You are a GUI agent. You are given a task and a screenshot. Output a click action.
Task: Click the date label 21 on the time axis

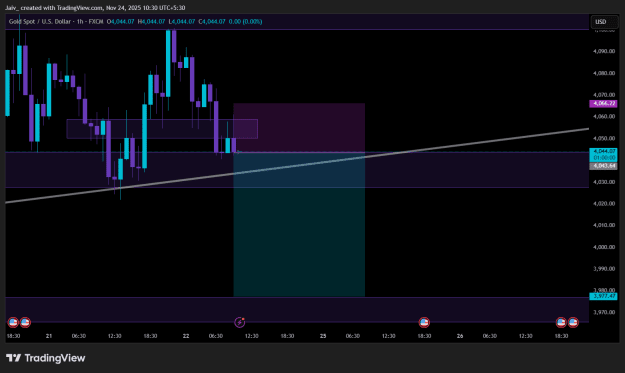pyautogui.click(x=49, y=336)
